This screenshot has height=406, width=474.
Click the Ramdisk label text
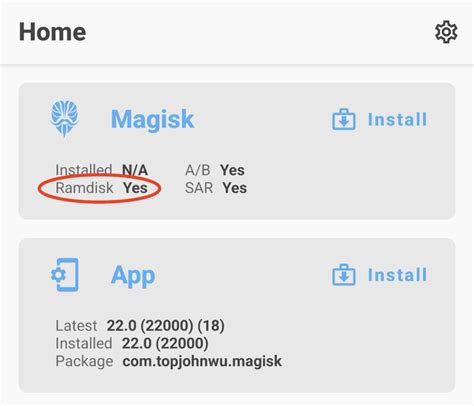coord(84,188)
